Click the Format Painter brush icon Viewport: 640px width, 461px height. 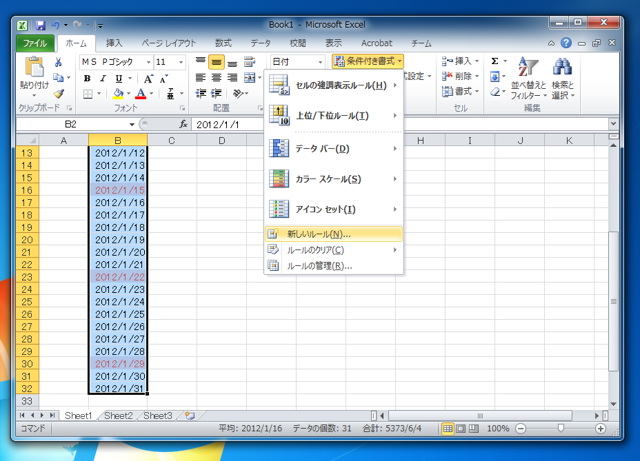(59, 94)
